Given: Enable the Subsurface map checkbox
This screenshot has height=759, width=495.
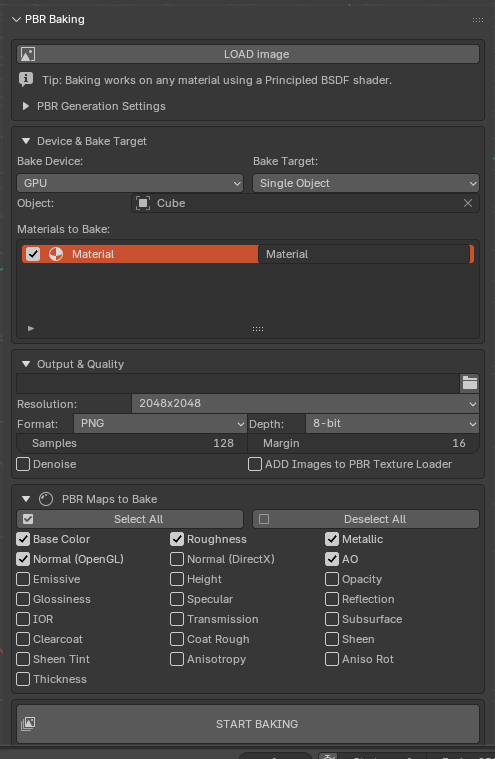Looking at the screenshot, I should (x=332, y=619).
